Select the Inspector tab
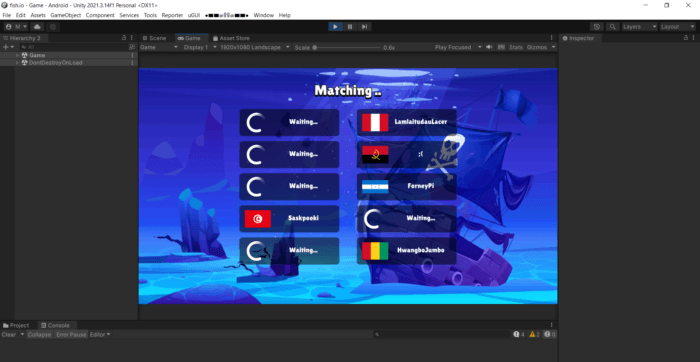This screenshot has height=362, width=700. click(x=579, y=38)
